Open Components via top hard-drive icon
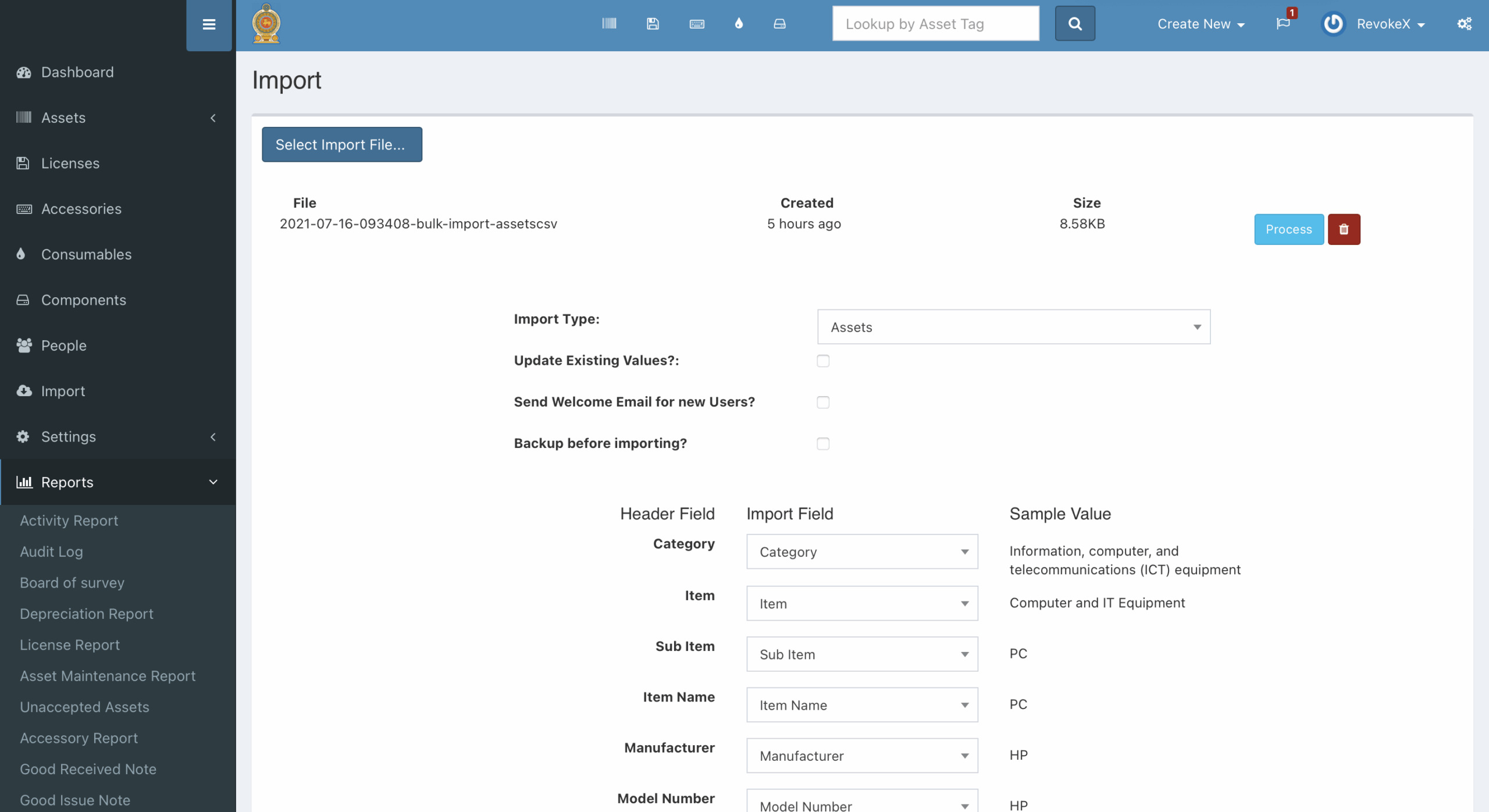The image size is (1489, 812). point(779,24)
